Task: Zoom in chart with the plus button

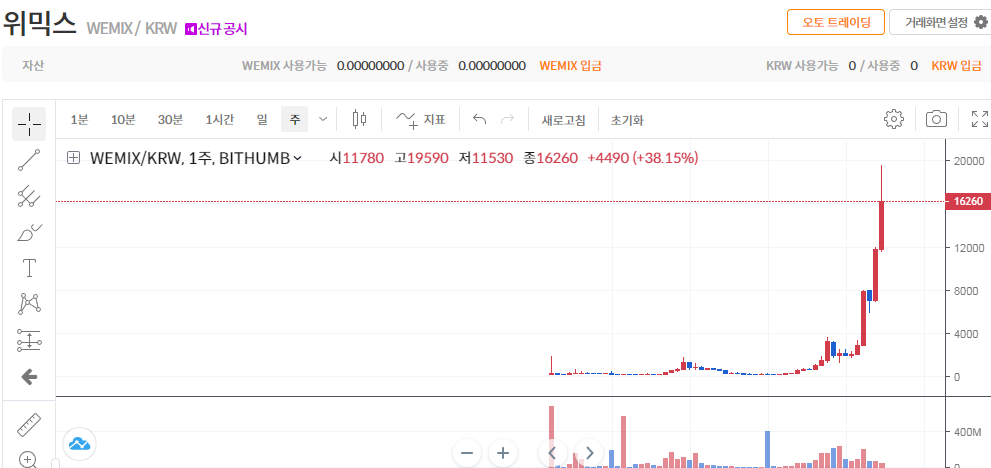Action: 503,453
